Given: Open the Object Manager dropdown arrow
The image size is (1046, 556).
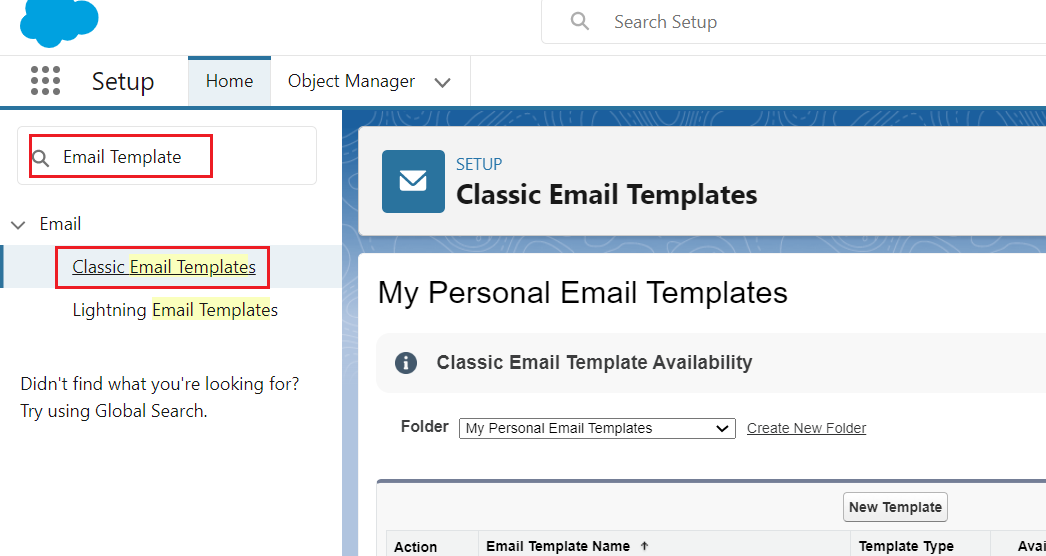Looking at the screenshot, I should (x=442, y=82).
